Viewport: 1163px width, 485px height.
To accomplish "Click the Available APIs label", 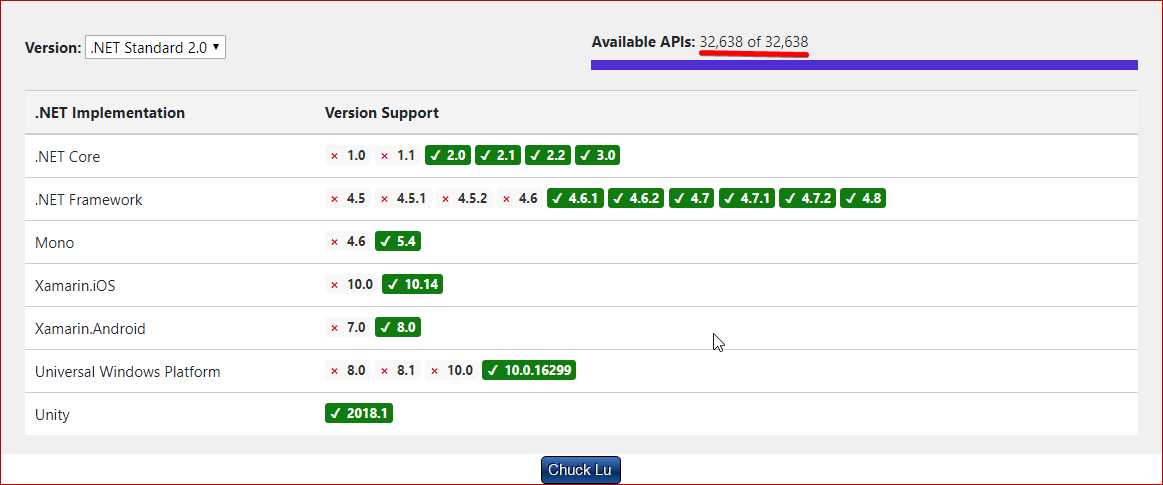I will coord(644,42).
